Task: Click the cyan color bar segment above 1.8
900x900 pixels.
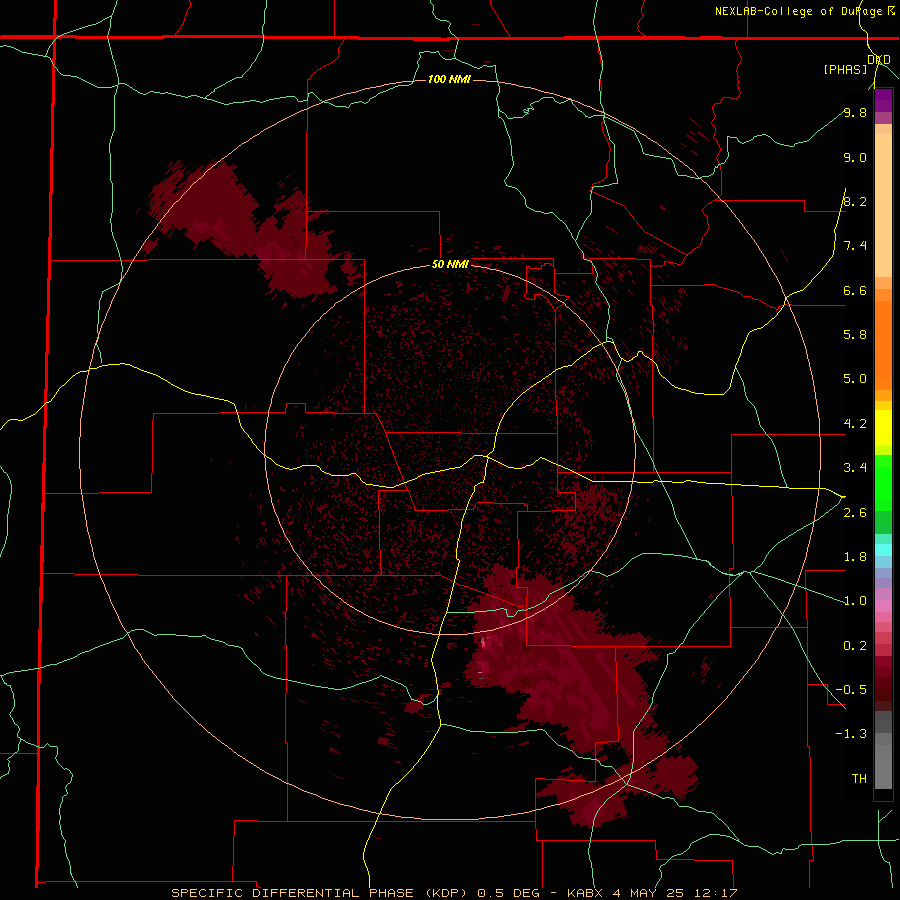Action: click(883, 549)
